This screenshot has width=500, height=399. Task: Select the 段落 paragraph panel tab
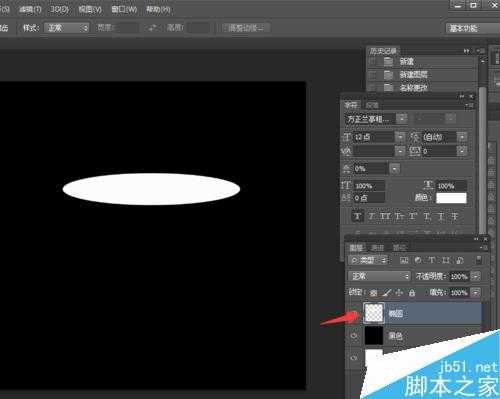[372, 105]
